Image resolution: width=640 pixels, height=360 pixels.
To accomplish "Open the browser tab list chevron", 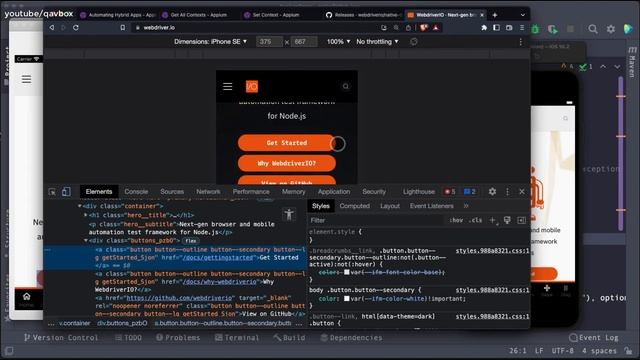I will pos(523,15).
